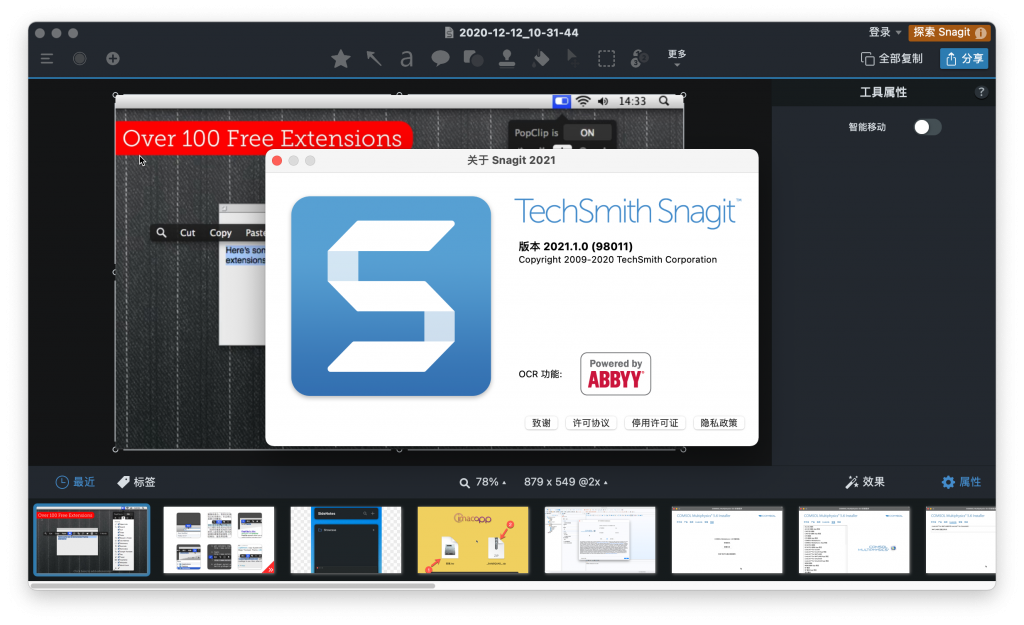
Task: Click PopClip search magnifier icon in canvas
Action: (161, 232)
